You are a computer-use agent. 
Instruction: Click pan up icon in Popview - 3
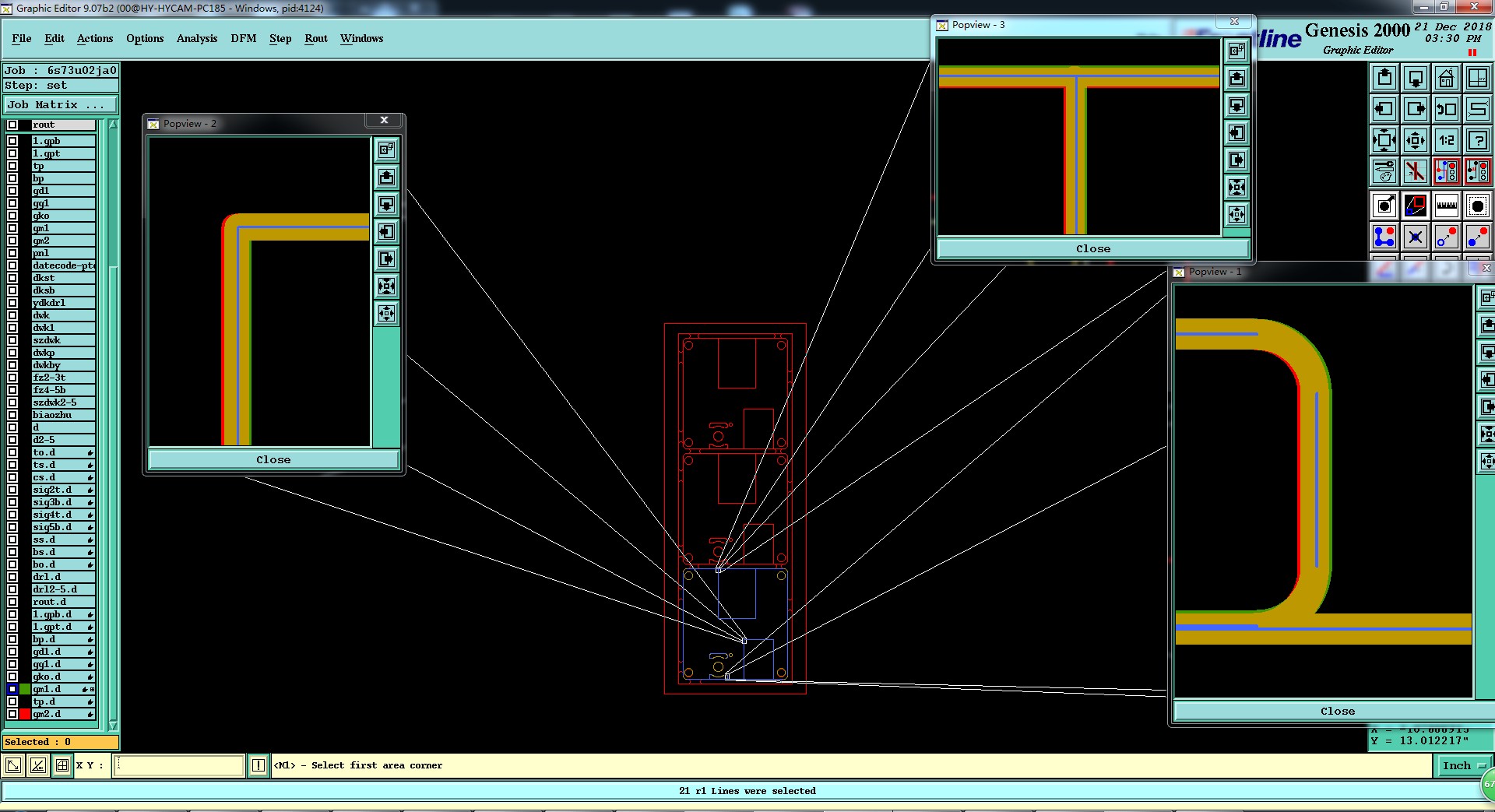click(x=1236, y=78)
